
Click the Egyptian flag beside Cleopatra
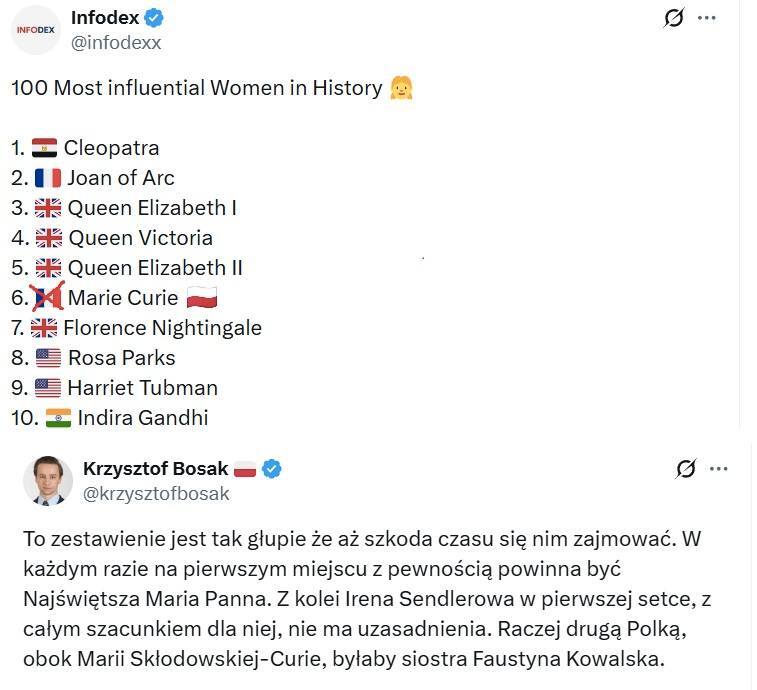point(44,148)
